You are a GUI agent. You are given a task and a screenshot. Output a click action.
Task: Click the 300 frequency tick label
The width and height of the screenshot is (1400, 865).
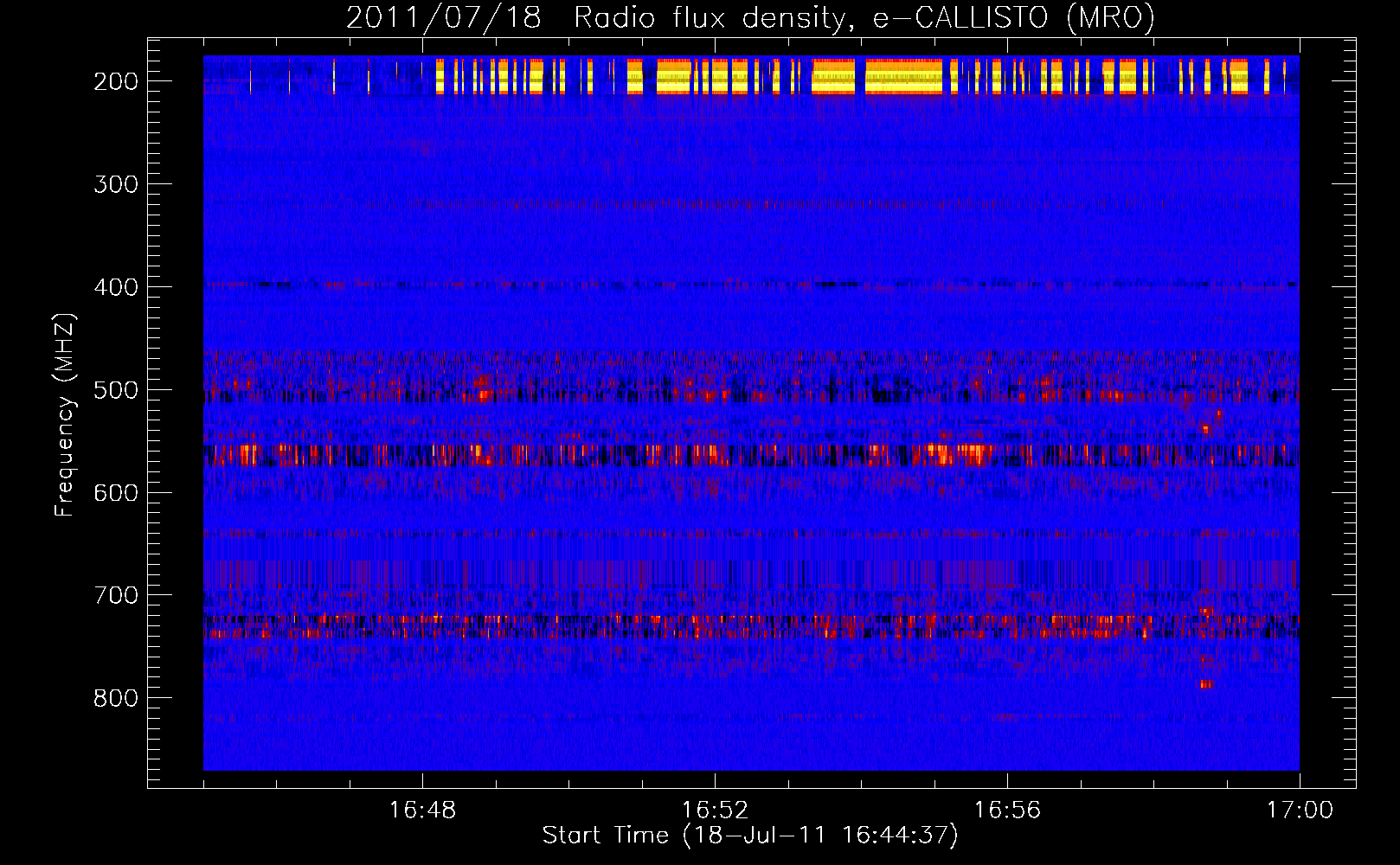pos(116,184)
